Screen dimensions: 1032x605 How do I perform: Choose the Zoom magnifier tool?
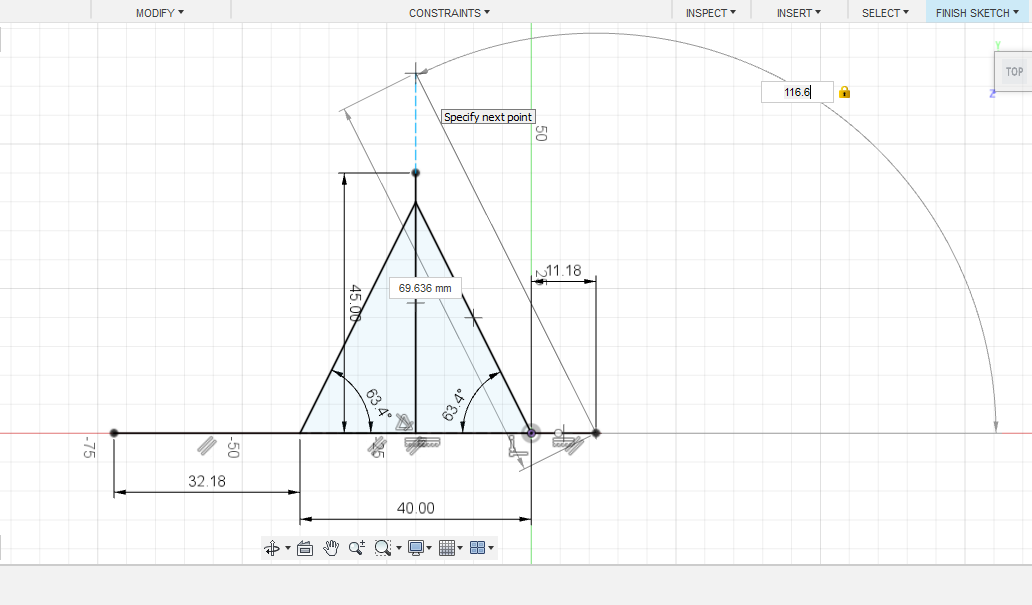click(x=357, y=548)
